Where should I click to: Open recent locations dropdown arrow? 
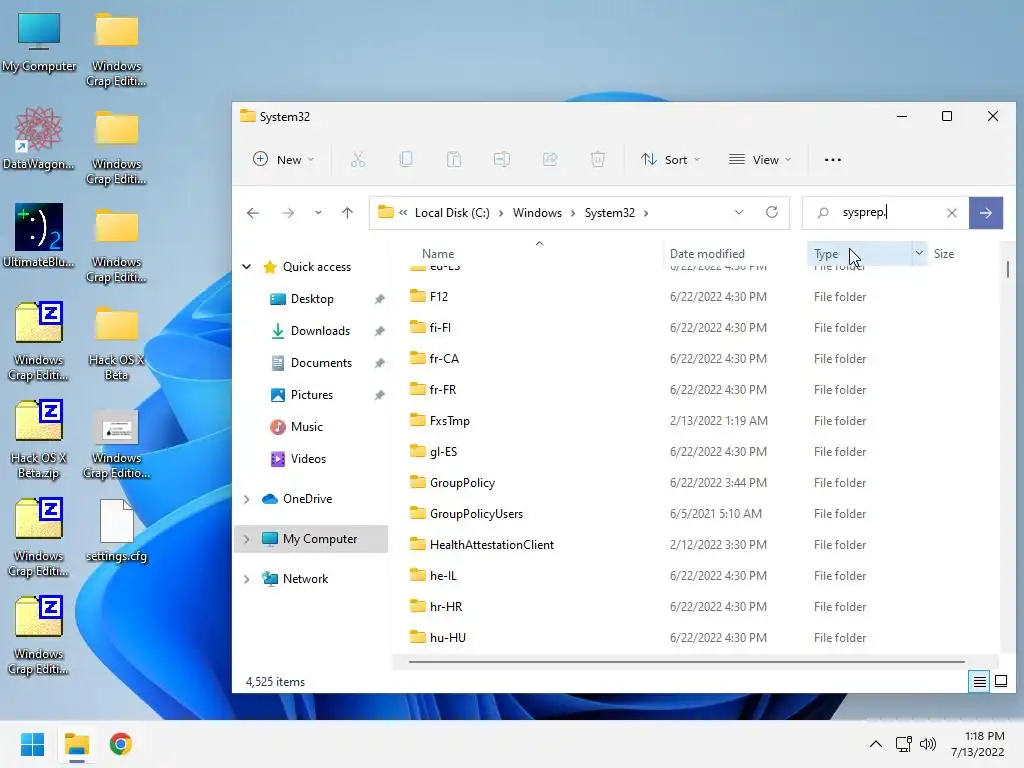tap(318, 213)
